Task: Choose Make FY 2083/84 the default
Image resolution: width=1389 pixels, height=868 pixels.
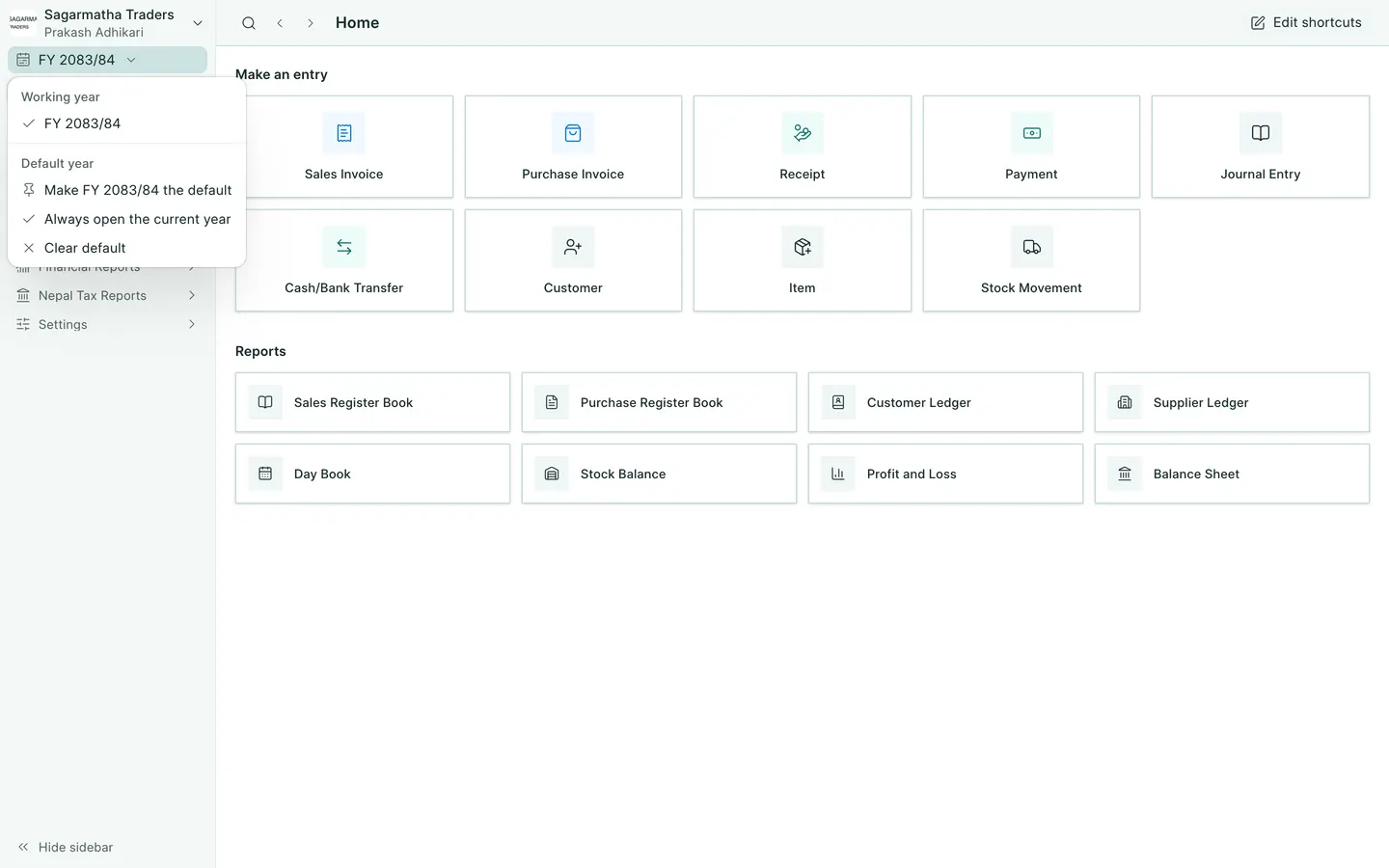Action: pyautogui.click(x=126, y=190)
